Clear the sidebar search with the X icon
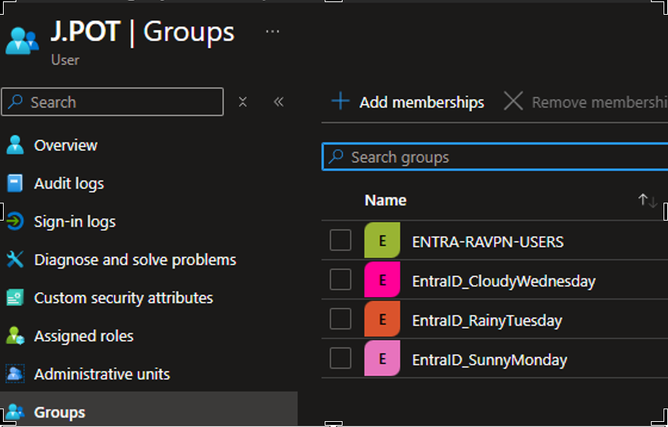 pyautogui.click(x=243, y=102)
